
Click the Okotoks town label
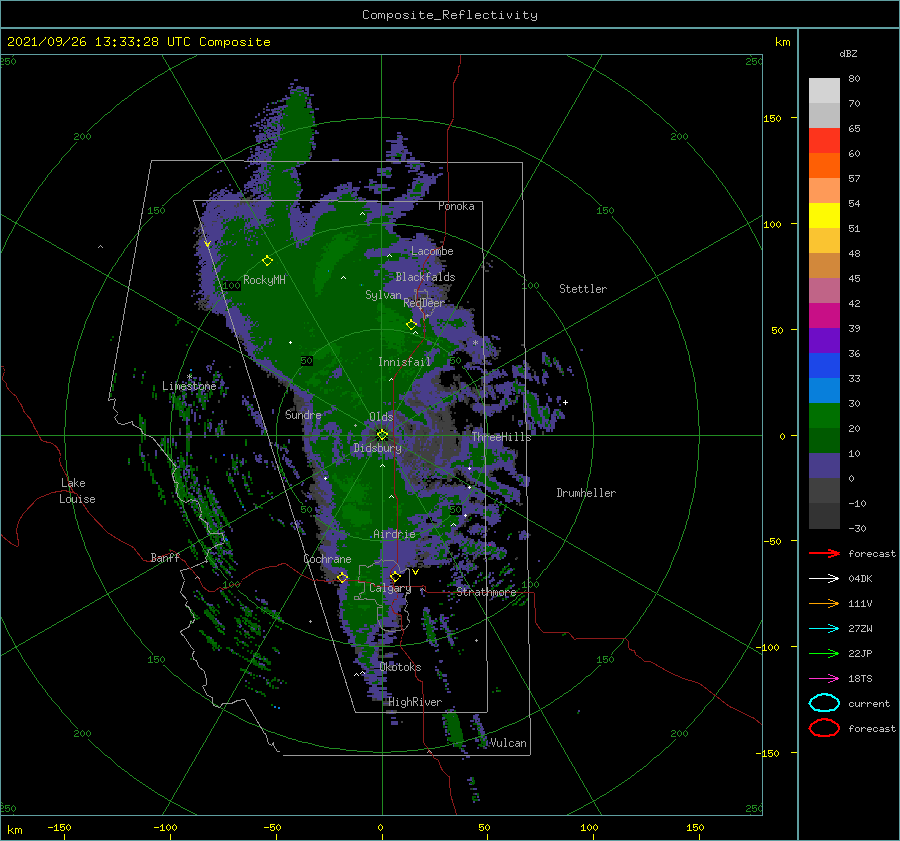coord(400,667)
